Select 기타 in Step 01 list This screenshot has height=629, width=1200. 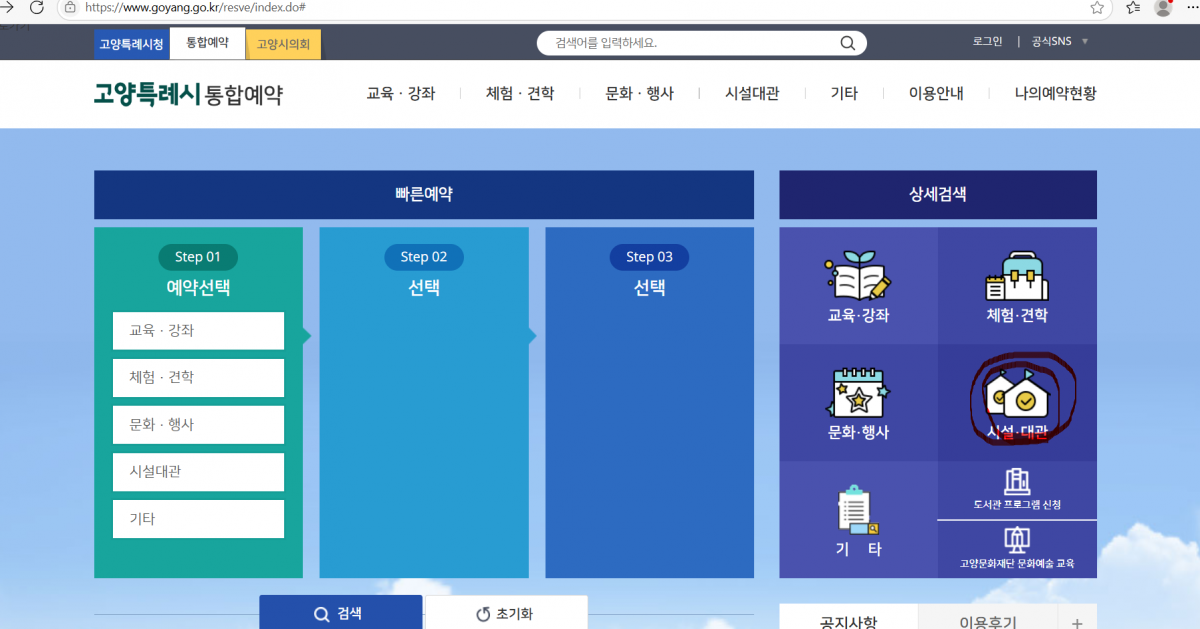click(x=198, y=519)
